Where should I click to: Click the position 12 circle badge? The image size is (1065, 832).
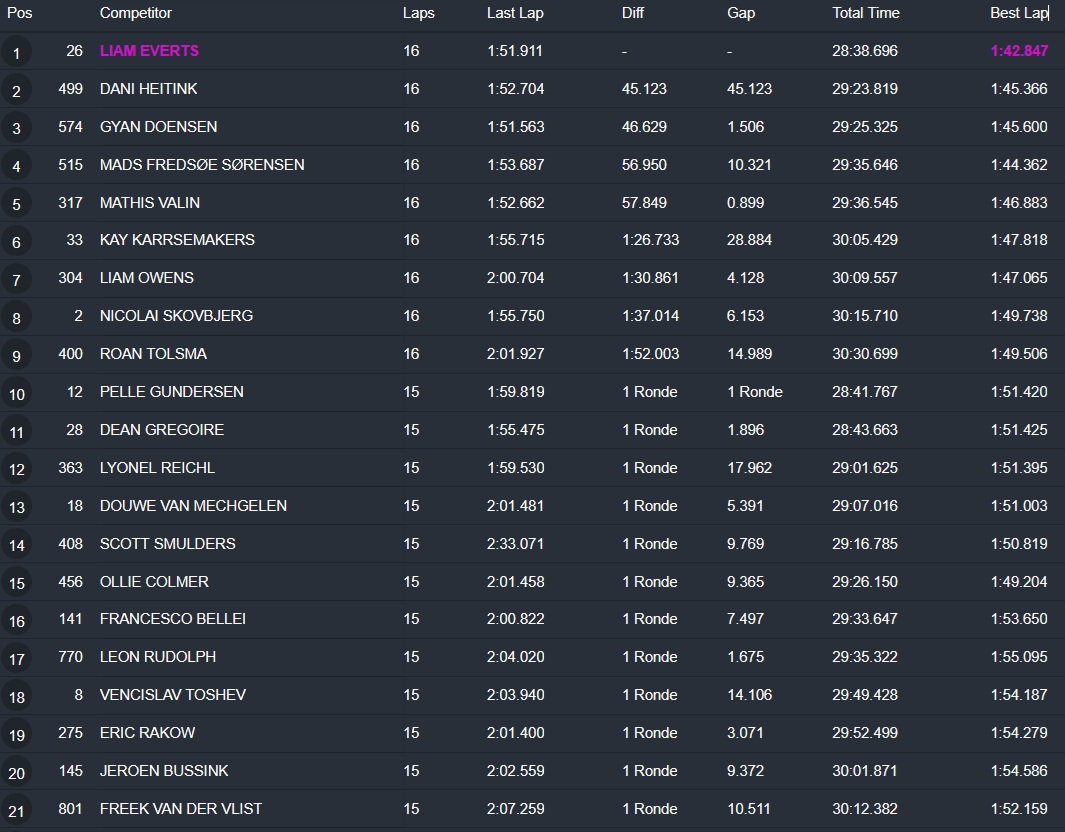click(x=16, y=470)
